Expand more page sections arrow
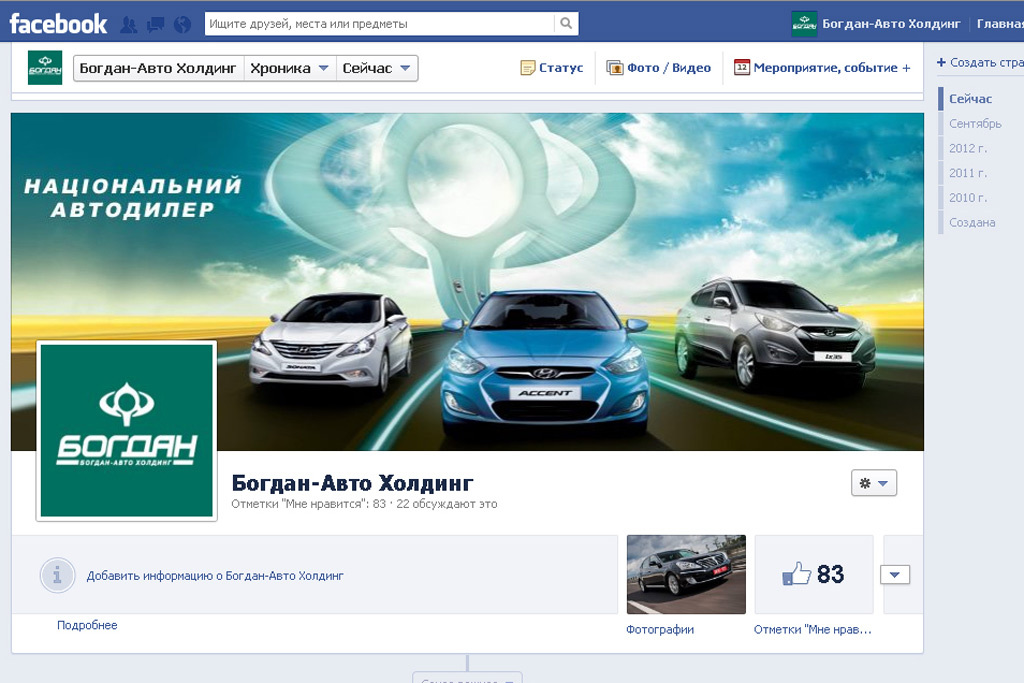This screenshot has height=683, width=1024. [x=894, y=574]
